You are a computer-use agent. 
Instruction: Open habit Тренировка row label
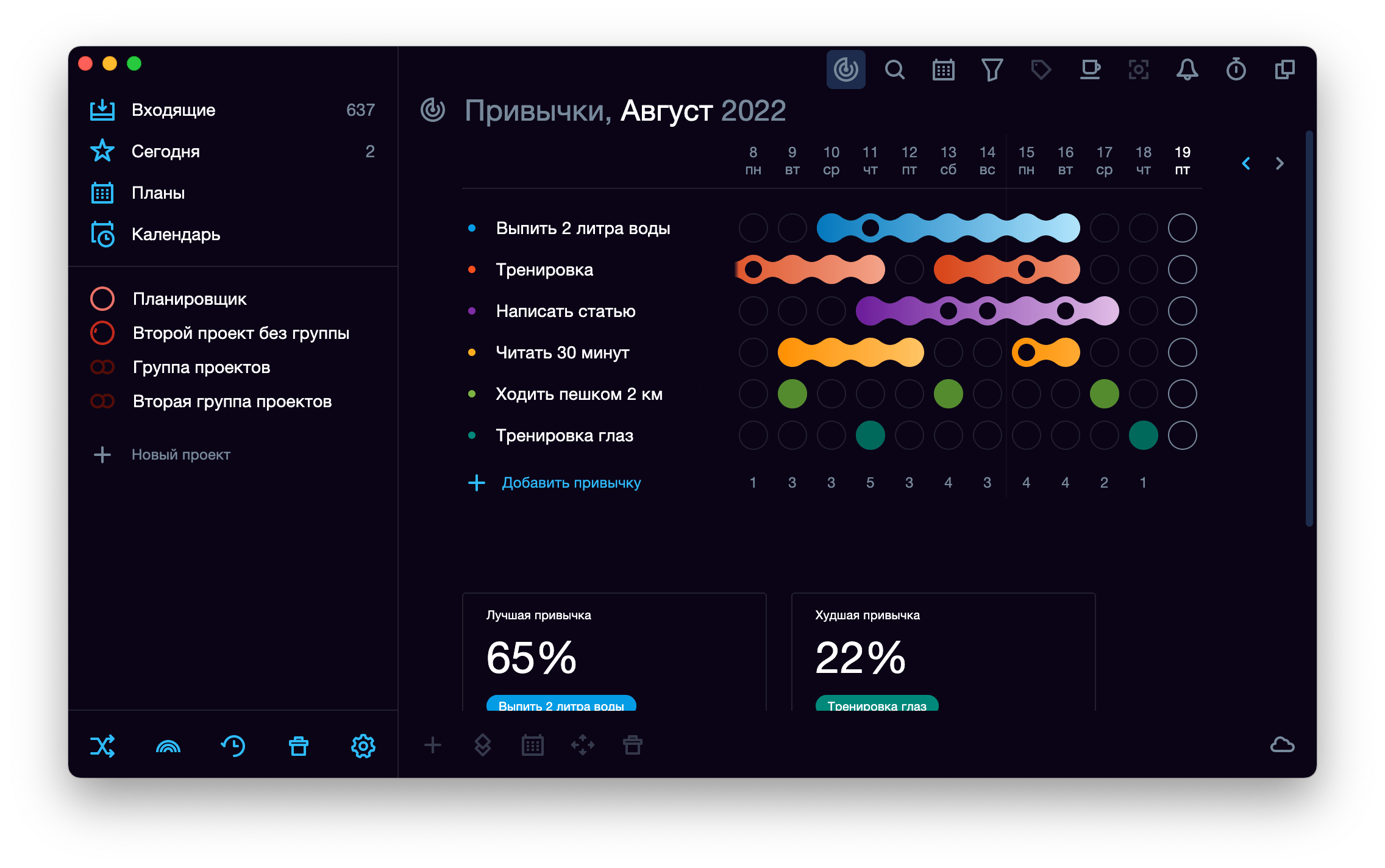pos(544,269)
